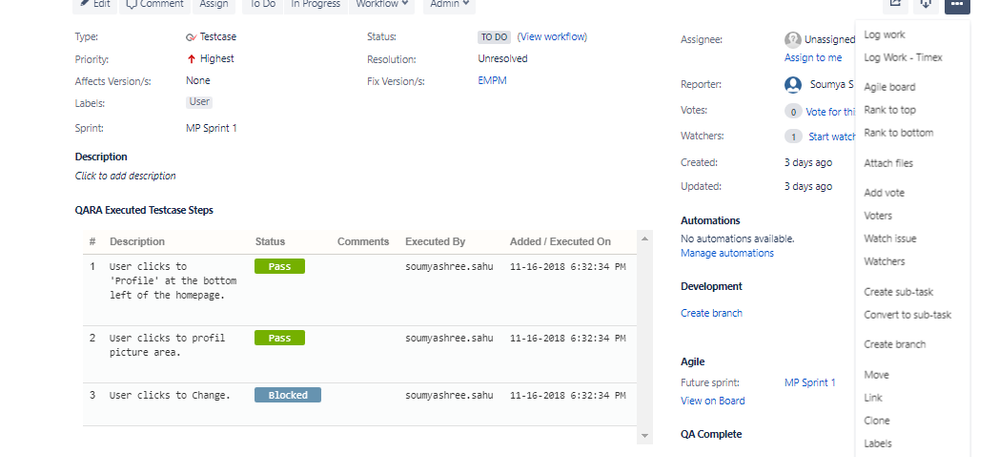This screenshot has height=457, width=999.
Task: Select Clone from the menu
Action: coord(877,421)
